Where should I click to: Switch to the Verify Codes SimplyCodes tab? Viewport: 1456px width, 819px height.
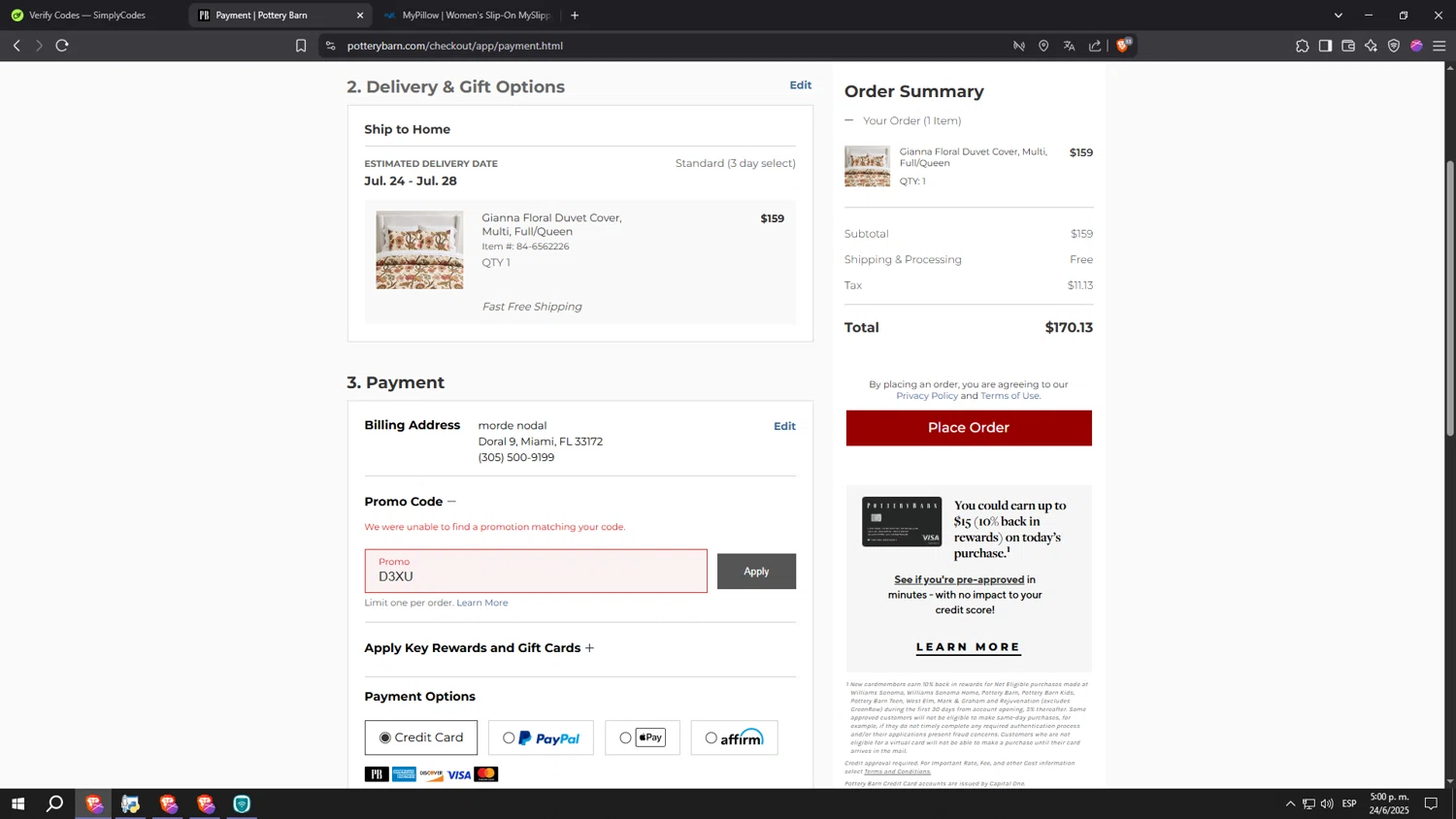click(x=89, y=16)
